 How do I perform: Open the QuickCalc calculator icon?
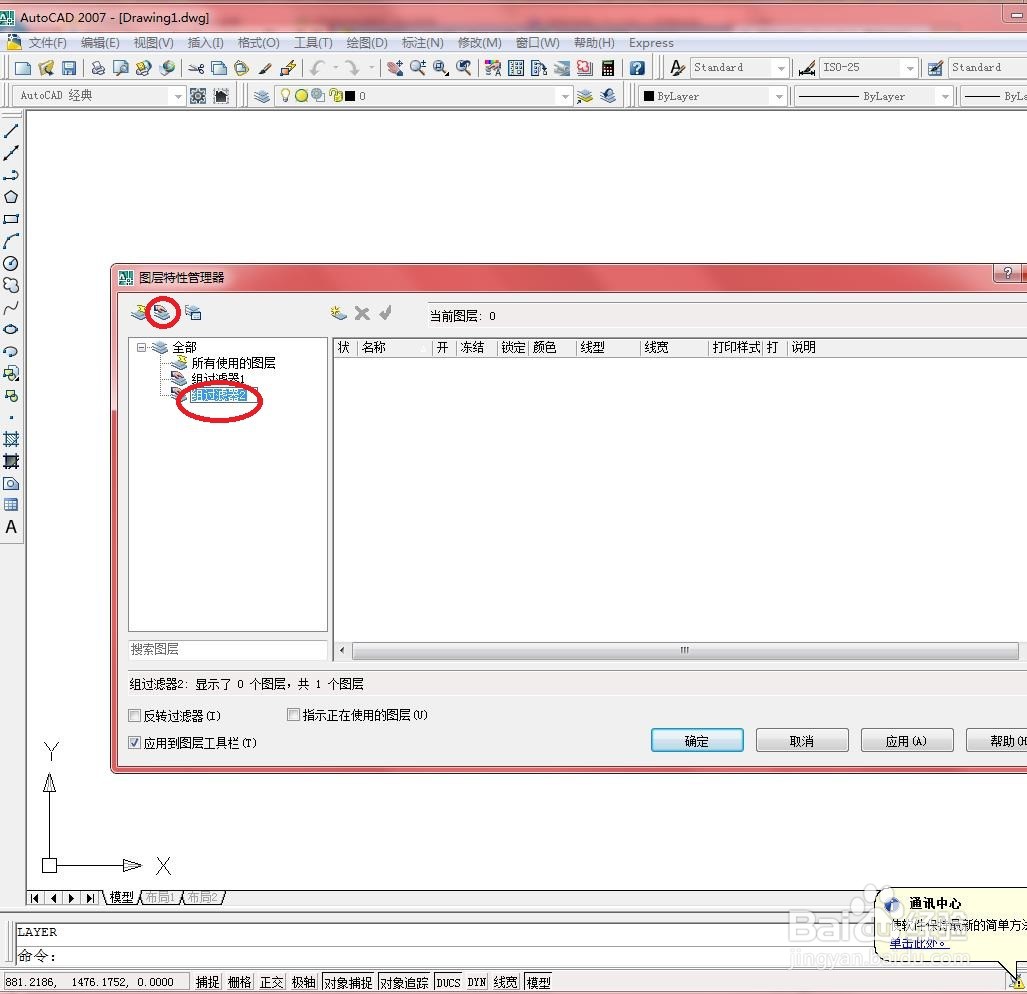point(608,68)
